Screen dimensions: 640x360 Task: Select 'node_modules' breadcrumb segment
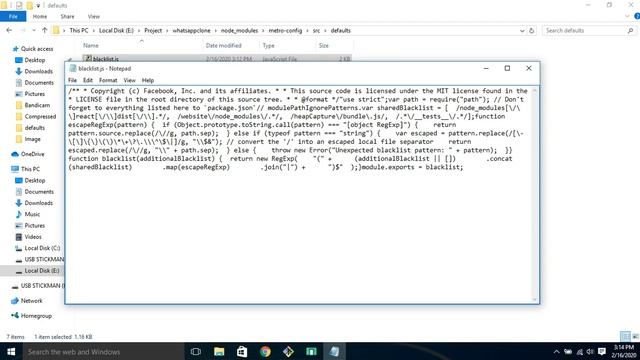coord(239,31)
